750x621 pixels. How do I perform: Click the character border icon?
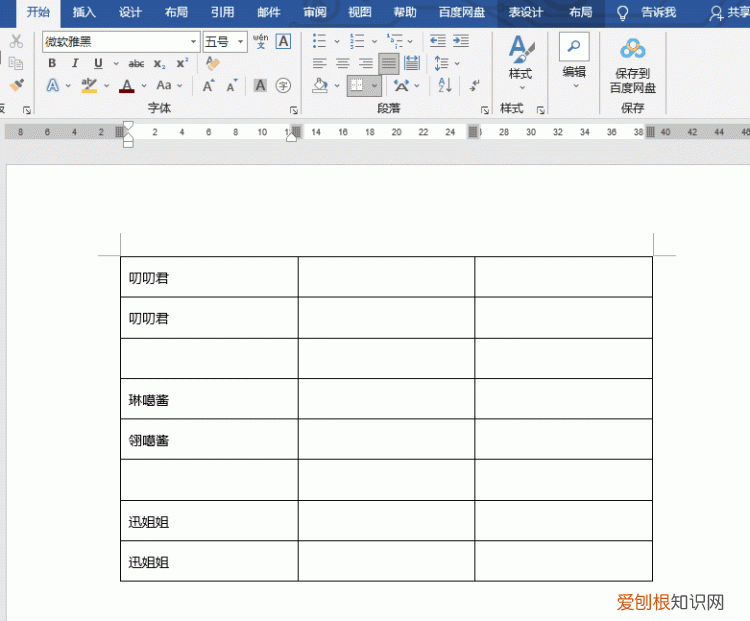284,42
